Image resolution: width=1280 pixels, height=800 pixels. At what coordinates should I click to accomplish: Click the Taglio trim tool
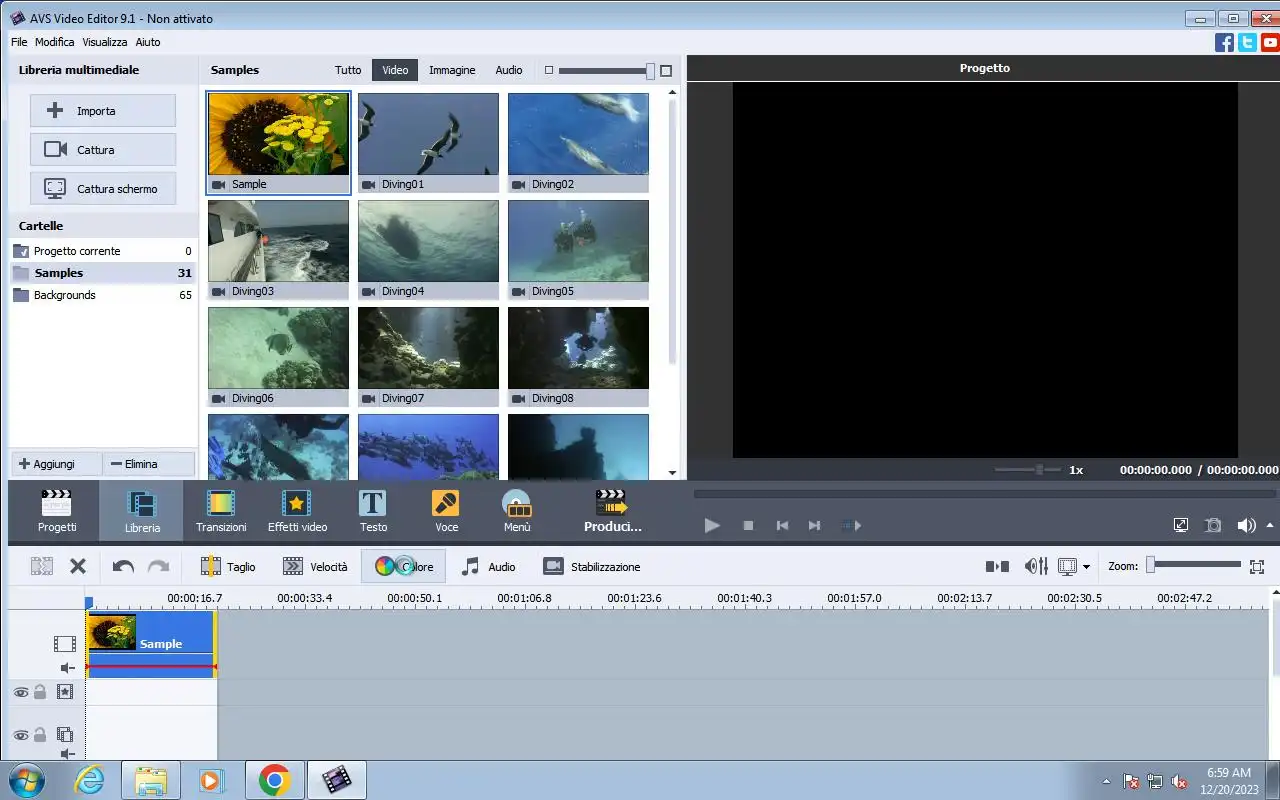point(228,566)
